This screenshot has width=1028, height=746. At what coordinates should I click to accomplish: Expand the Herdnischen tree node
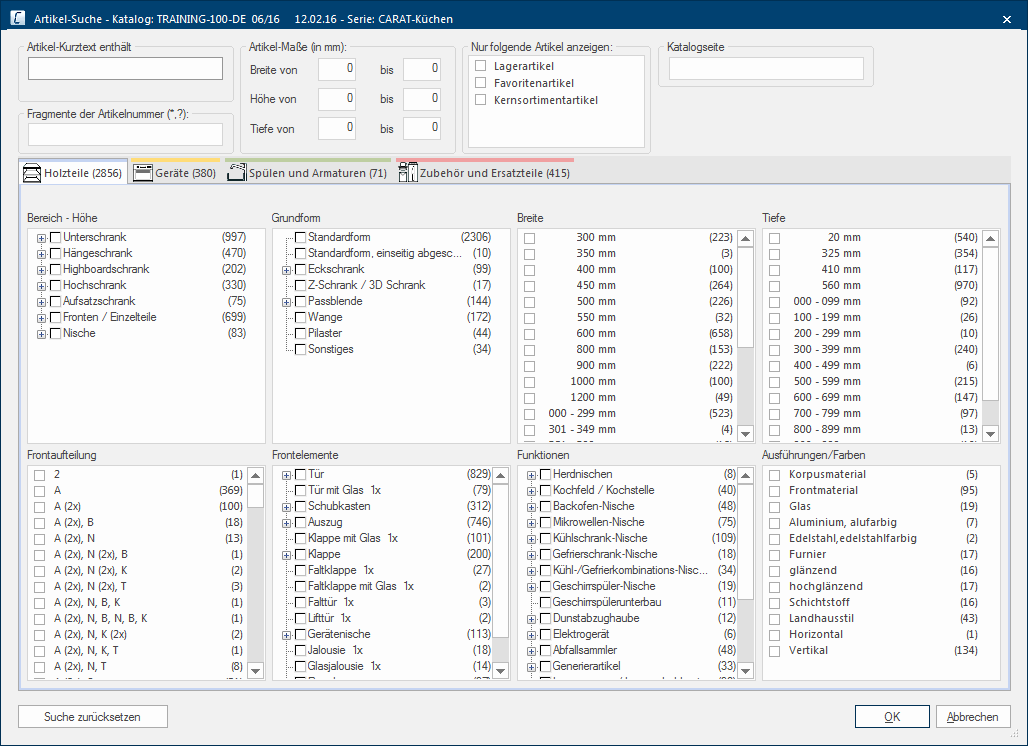[x=532, y=475]
